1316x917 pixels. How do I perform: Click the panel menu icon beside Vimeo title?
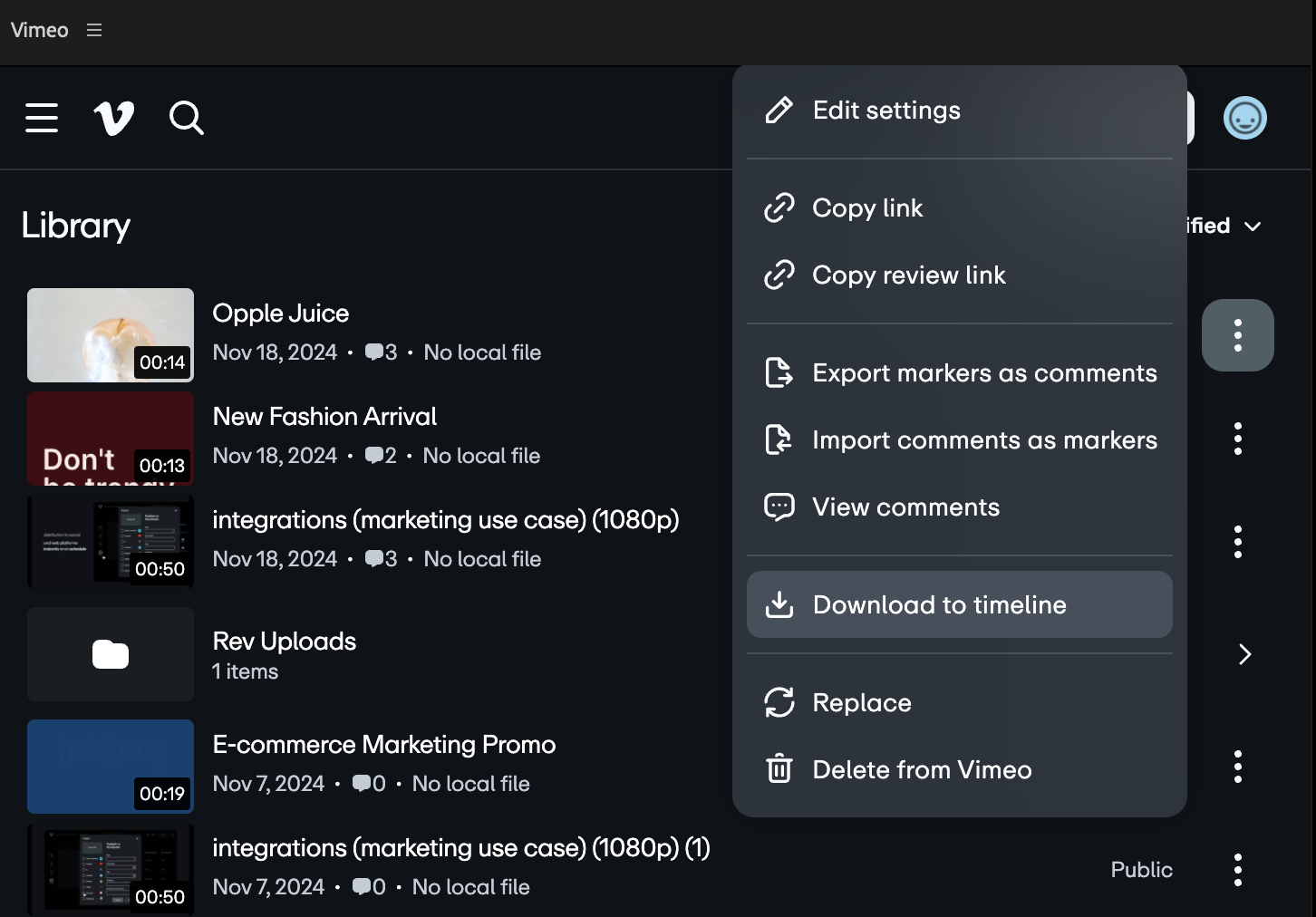(x=94, y=30)
